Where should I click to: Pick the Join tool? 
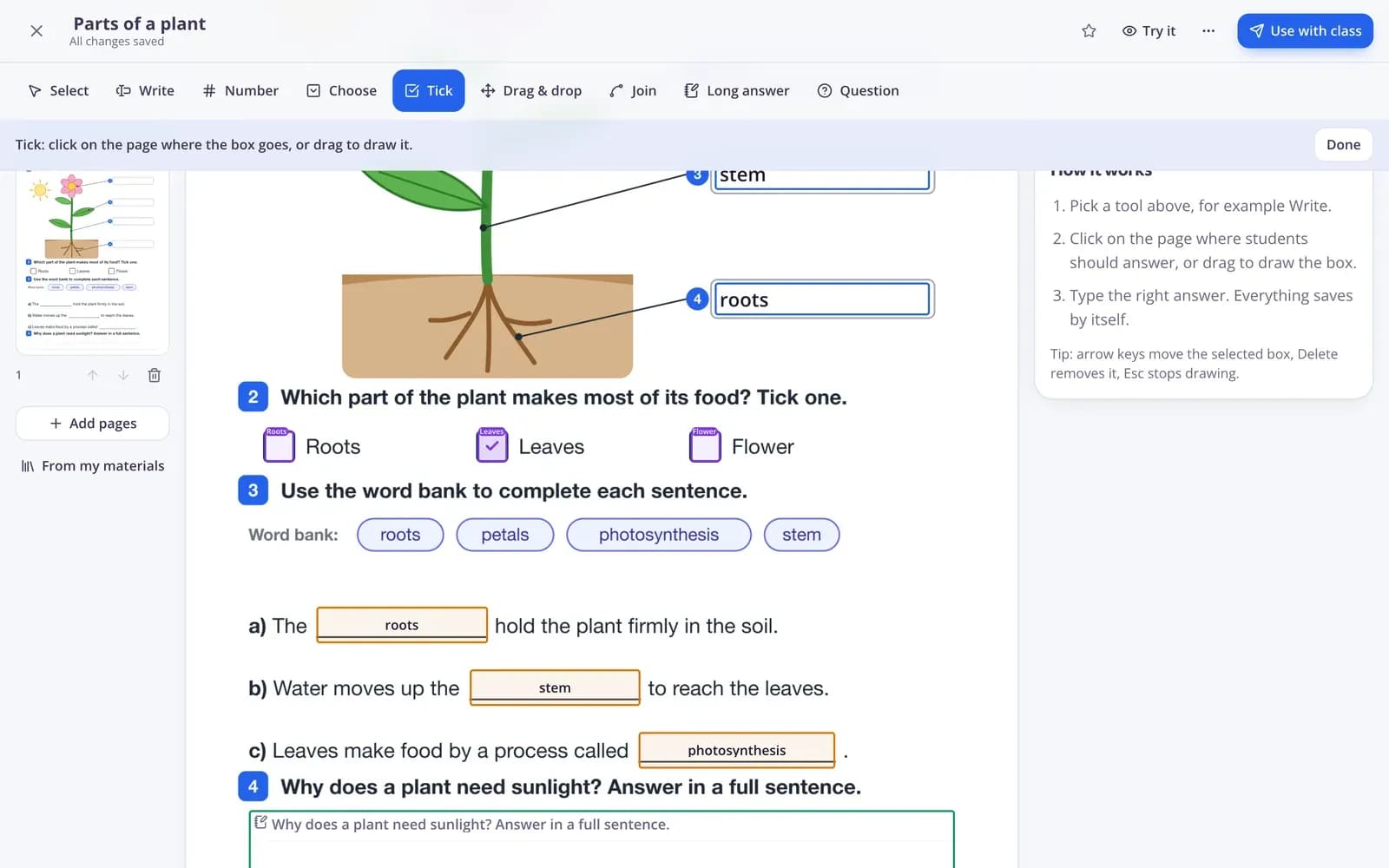point(633,91)
